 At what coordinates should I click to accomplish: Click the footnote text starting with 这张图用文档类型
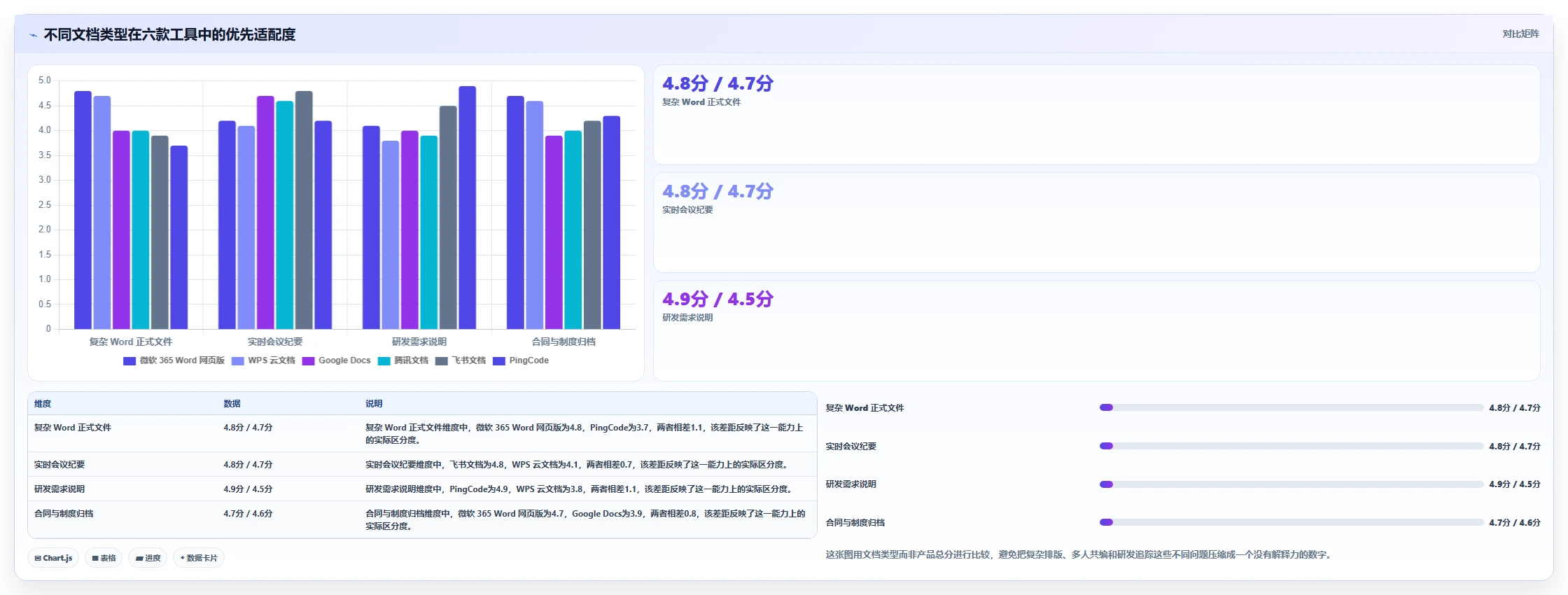[1079, 554]
